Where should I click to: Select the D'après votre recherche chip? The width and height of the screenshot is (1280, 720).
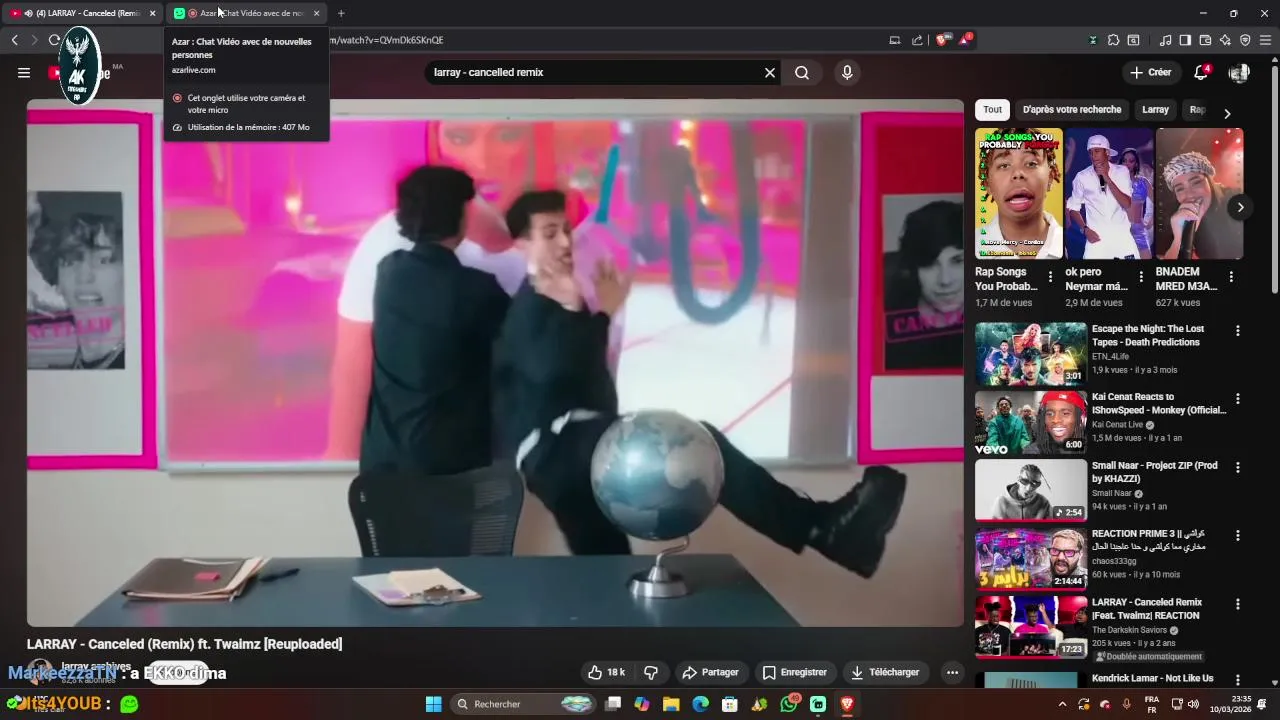(1072, 110)
